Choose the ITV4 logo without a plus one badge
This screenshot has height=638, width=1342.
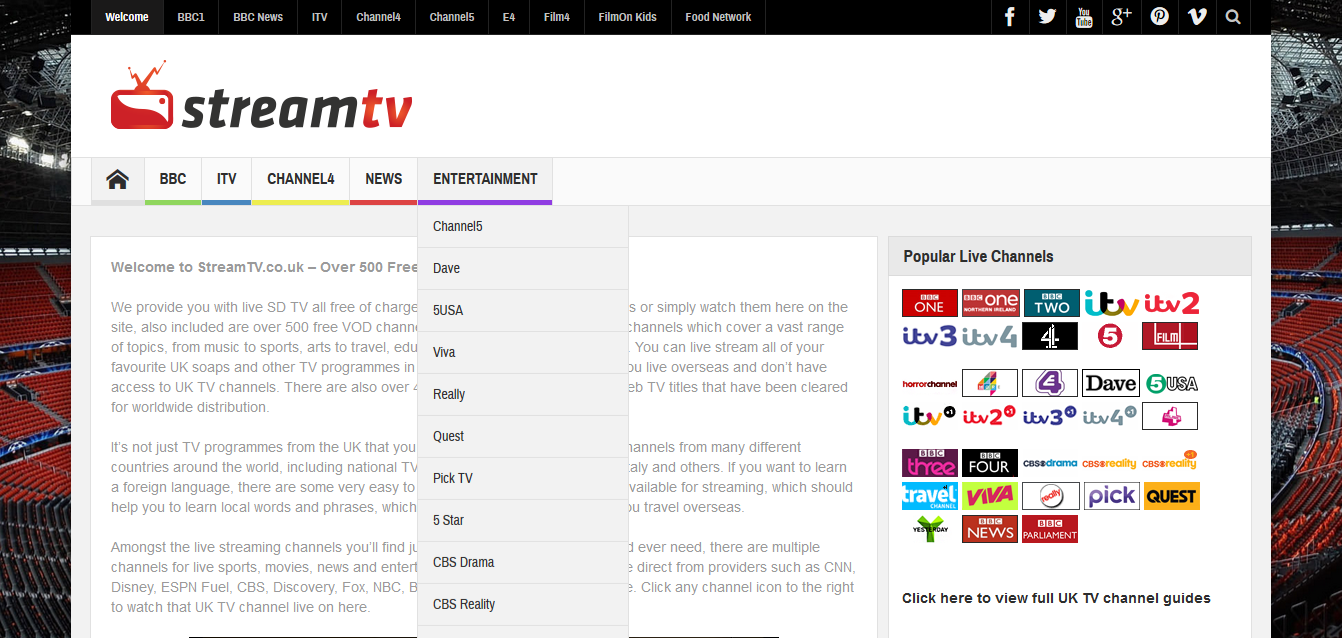point(990,336)
